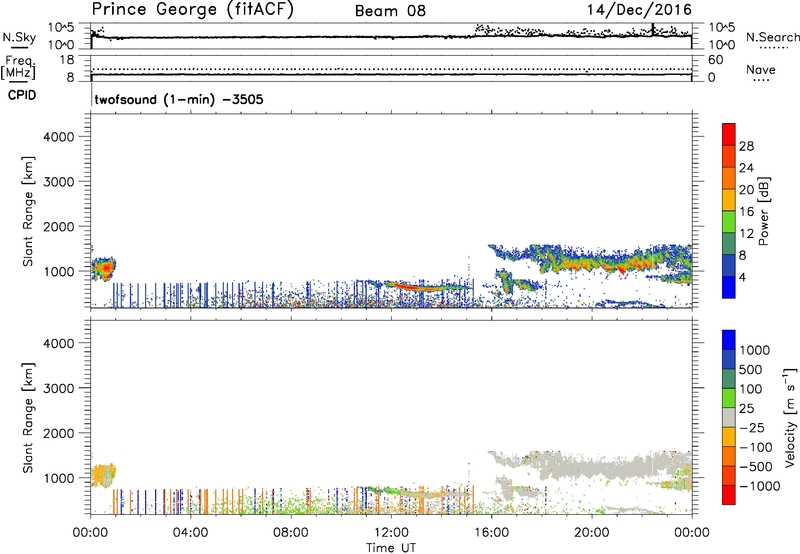Click the '04:00' time axis tick

coord(191,533)
